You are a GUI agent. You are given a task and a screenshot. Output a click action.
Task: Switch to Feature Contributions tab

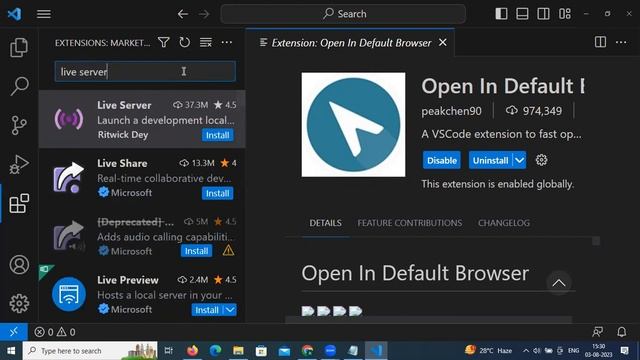(x=410, y=223)
